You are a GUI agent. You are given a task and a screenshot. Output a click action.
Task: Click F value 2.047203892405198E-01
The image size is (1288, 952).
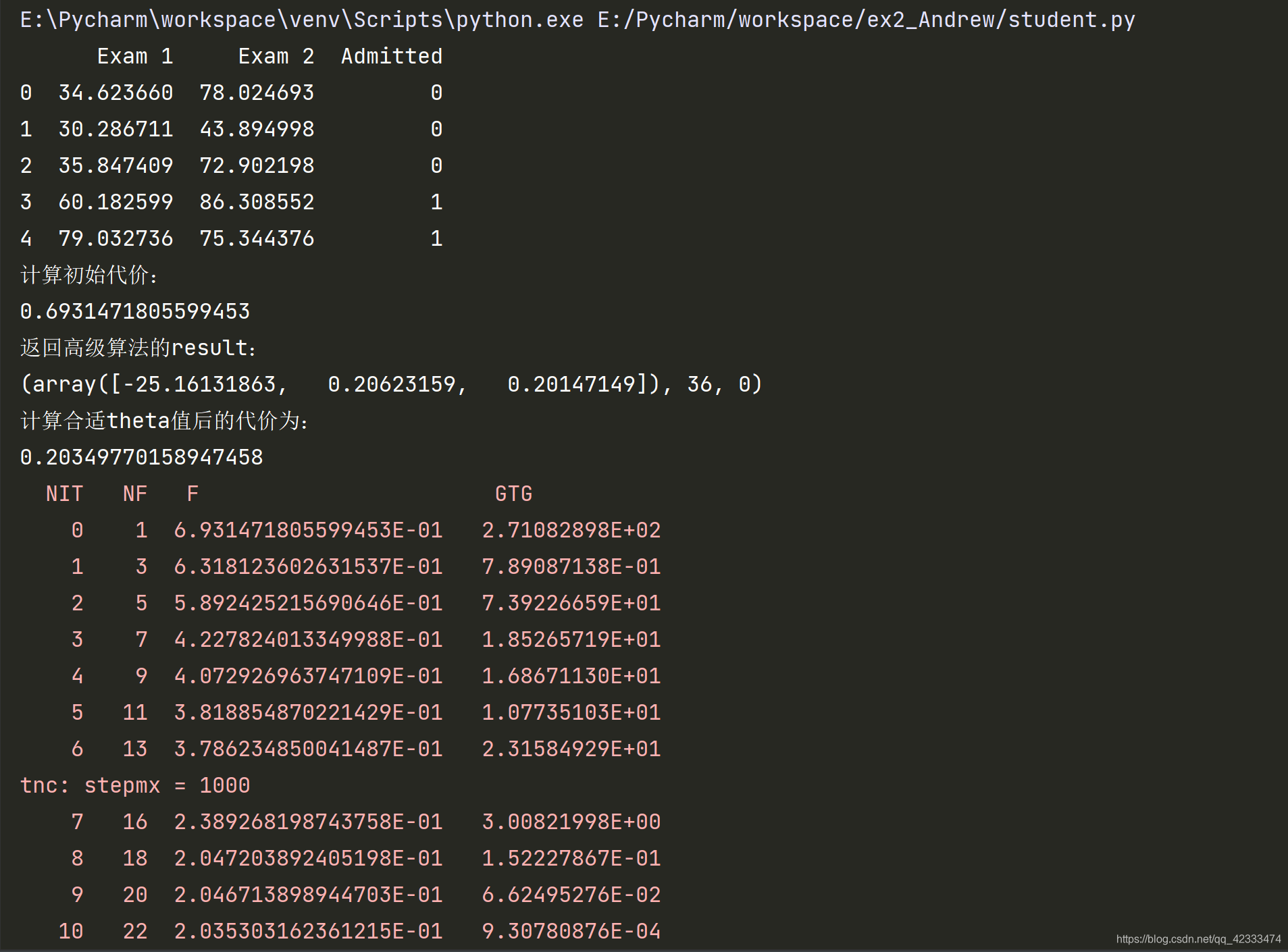[309, 858]
